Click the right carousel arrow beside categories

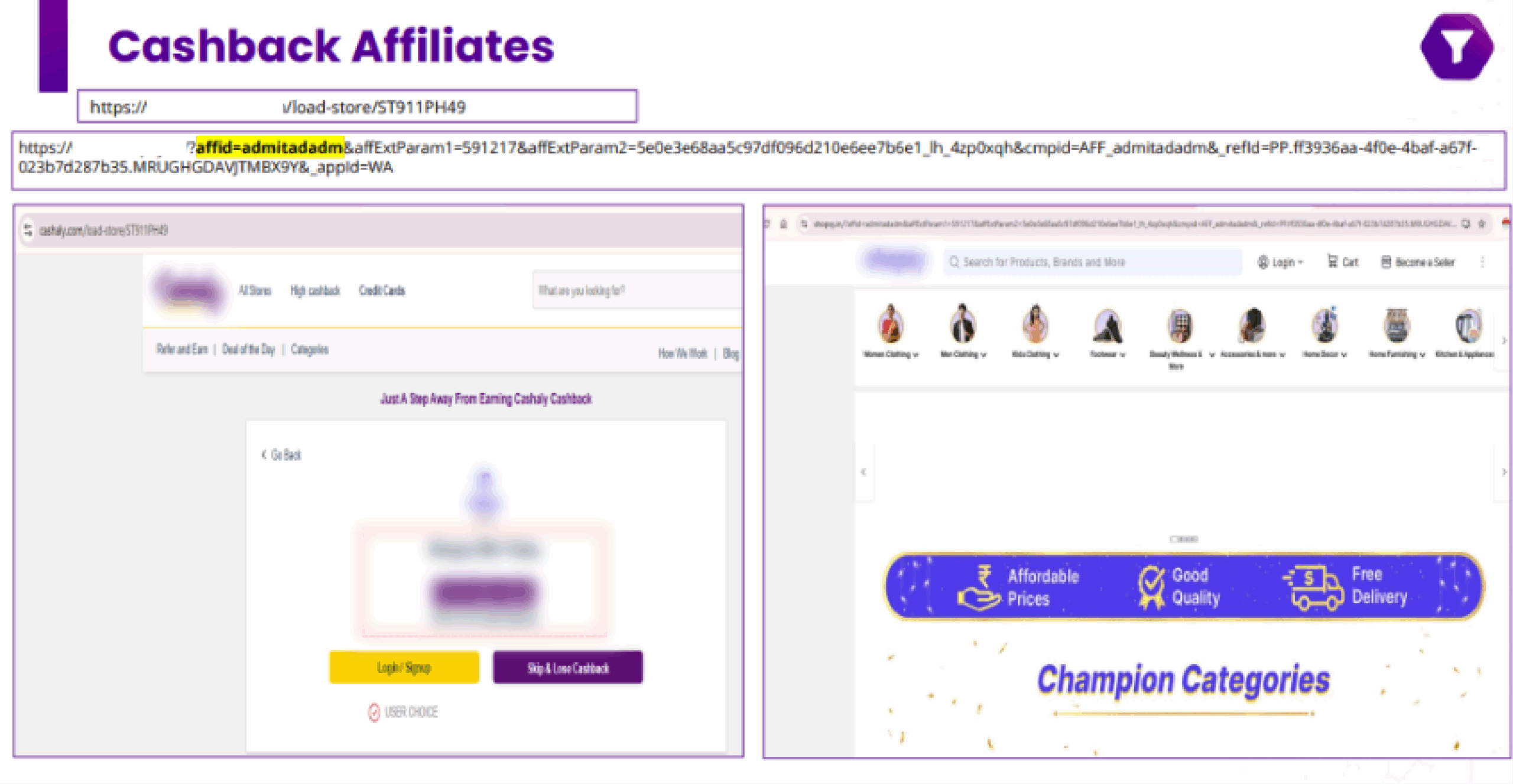point(1503,340)
